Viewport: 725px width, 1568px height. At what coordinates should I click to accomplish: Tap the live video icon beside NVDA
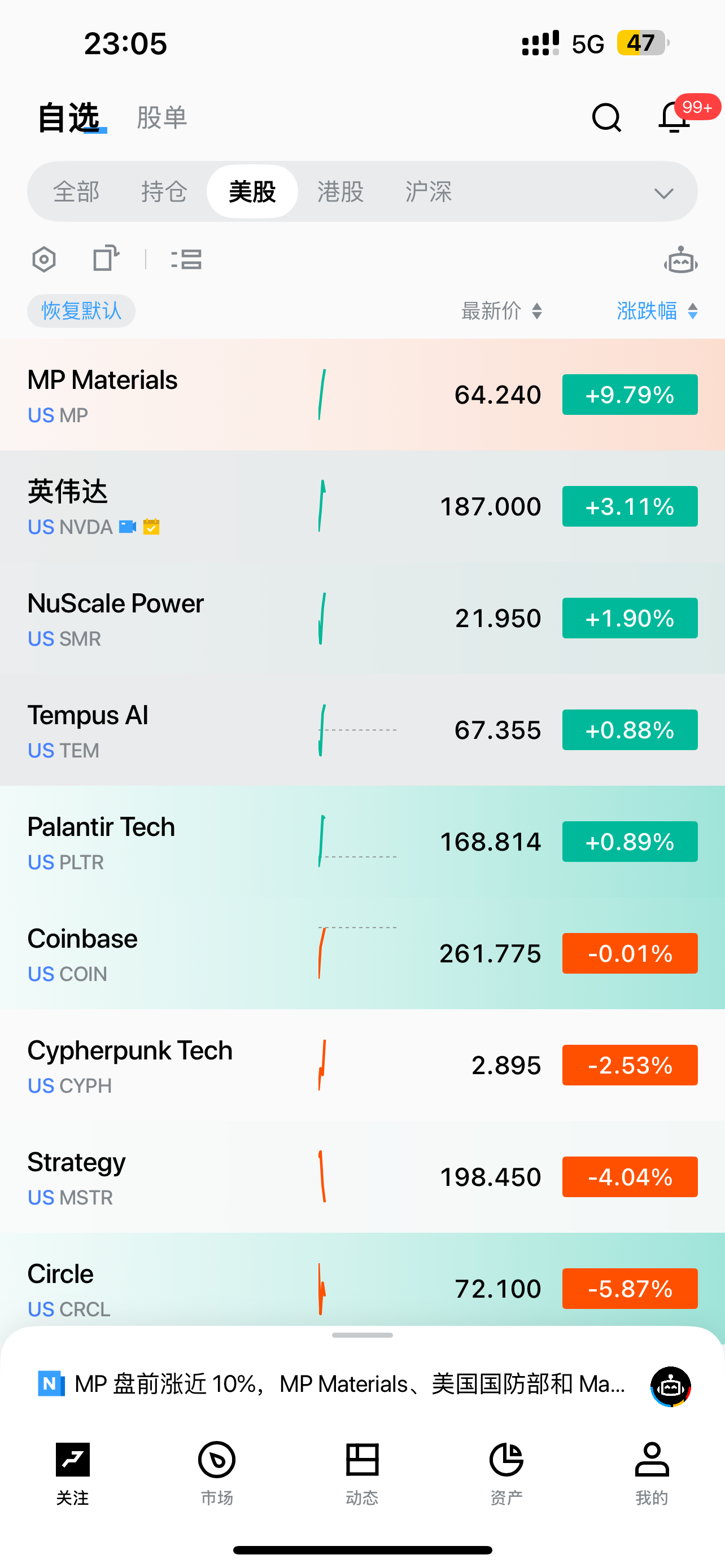[127, 527]
